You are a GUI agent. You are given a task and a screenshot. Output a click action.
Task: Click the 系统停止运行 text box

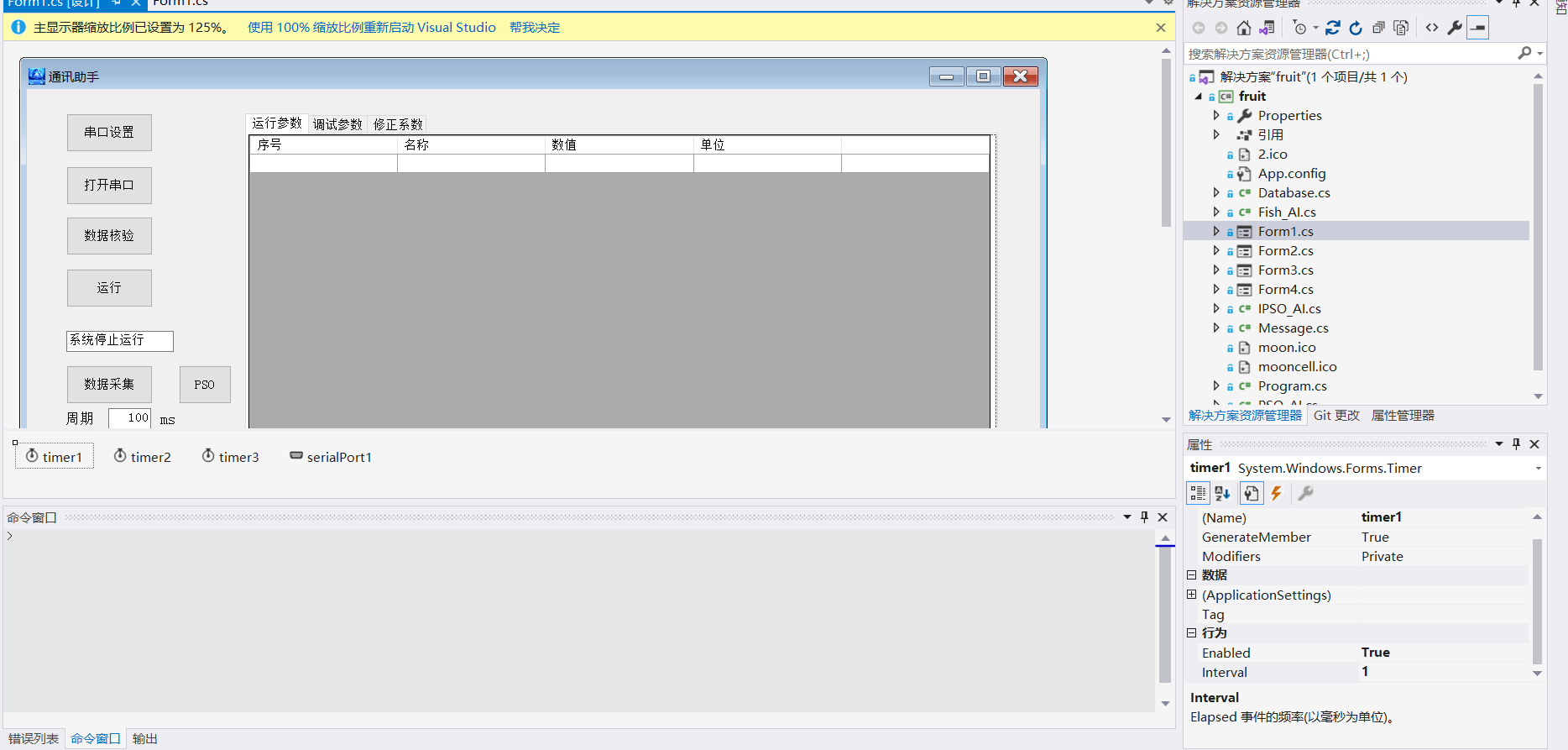coord(120,340)
